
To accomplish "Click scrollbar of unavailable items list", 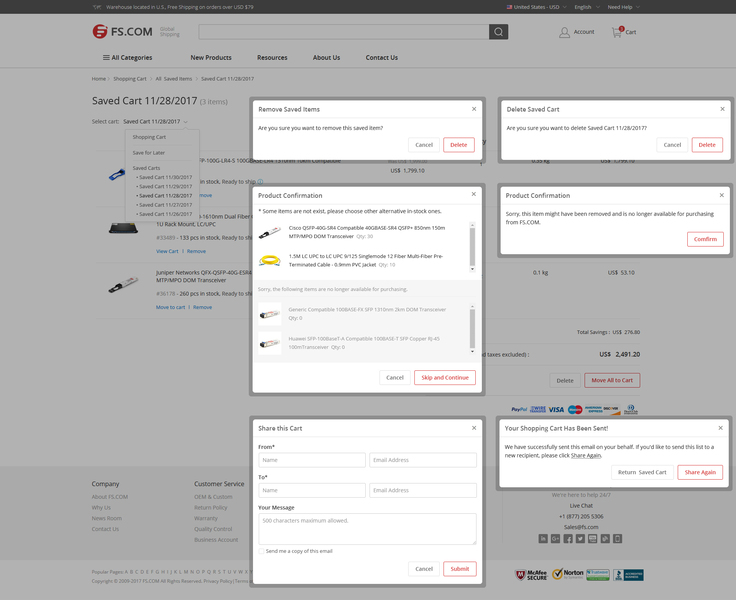I will click(x=472, y=329).
